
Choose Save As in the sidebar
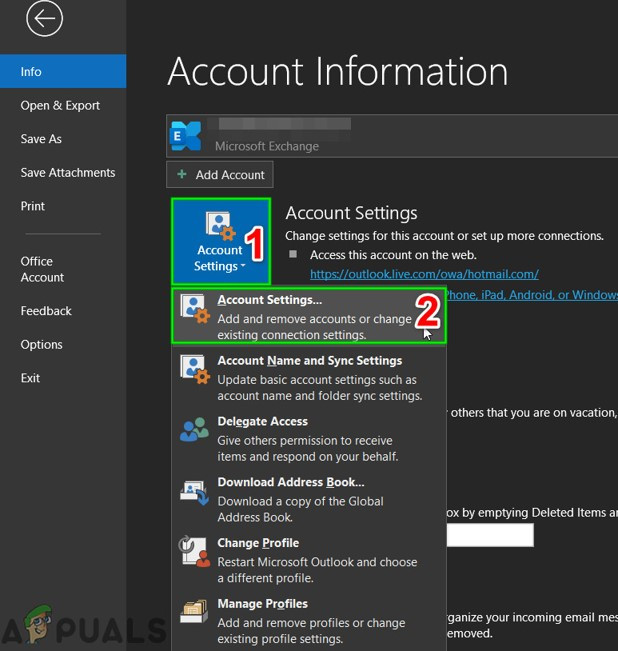pos(41,139)
